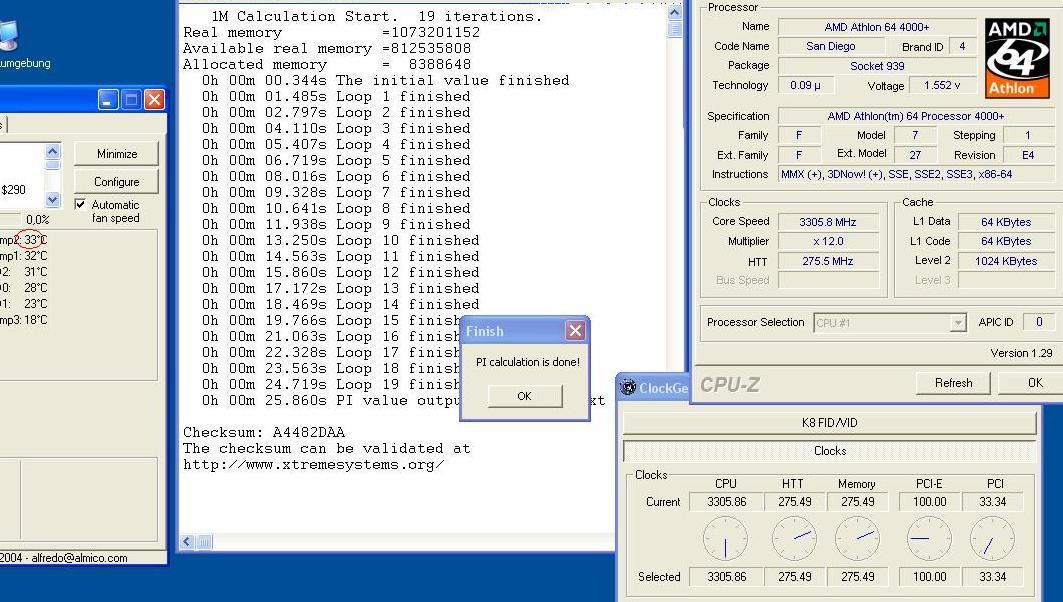The height and width of the screenshot is (602, 1063).
Task: Click the HTT clock dial in ClockGen
Action: coord(794,539)
